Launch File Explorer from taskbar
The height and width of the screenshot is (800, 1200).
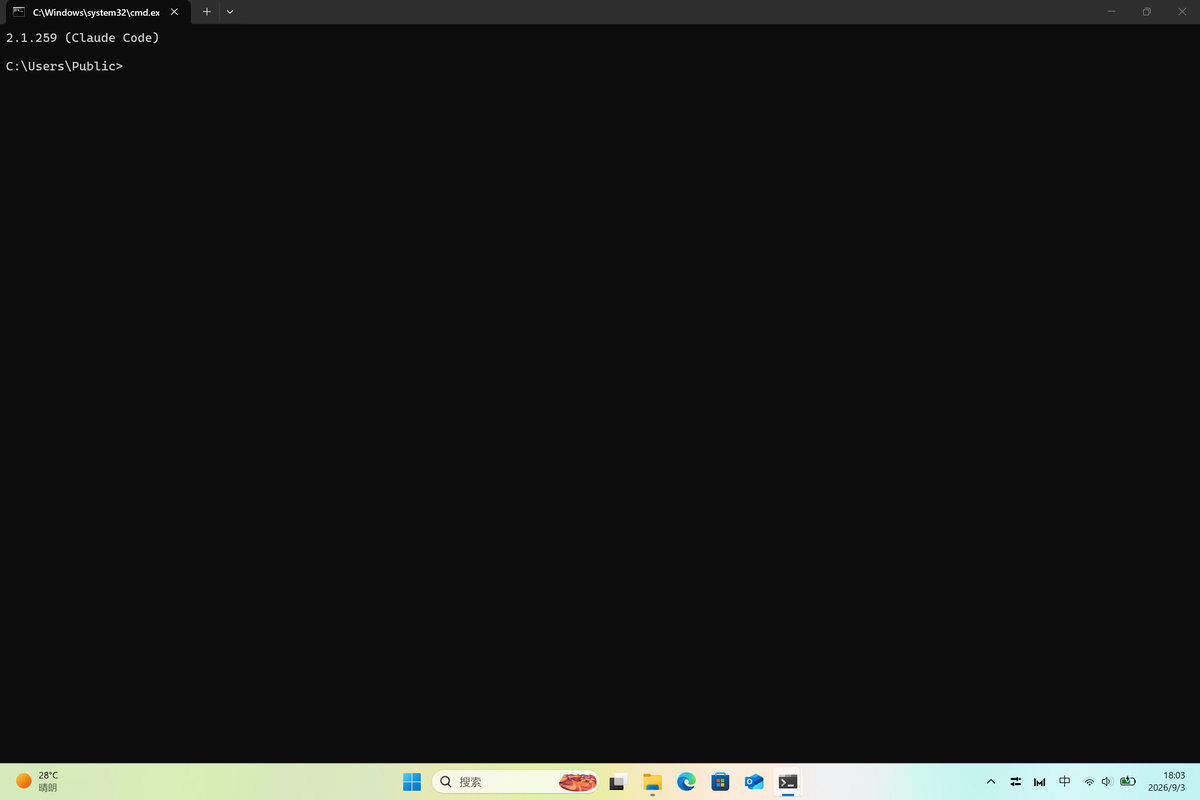click(652, 782)
